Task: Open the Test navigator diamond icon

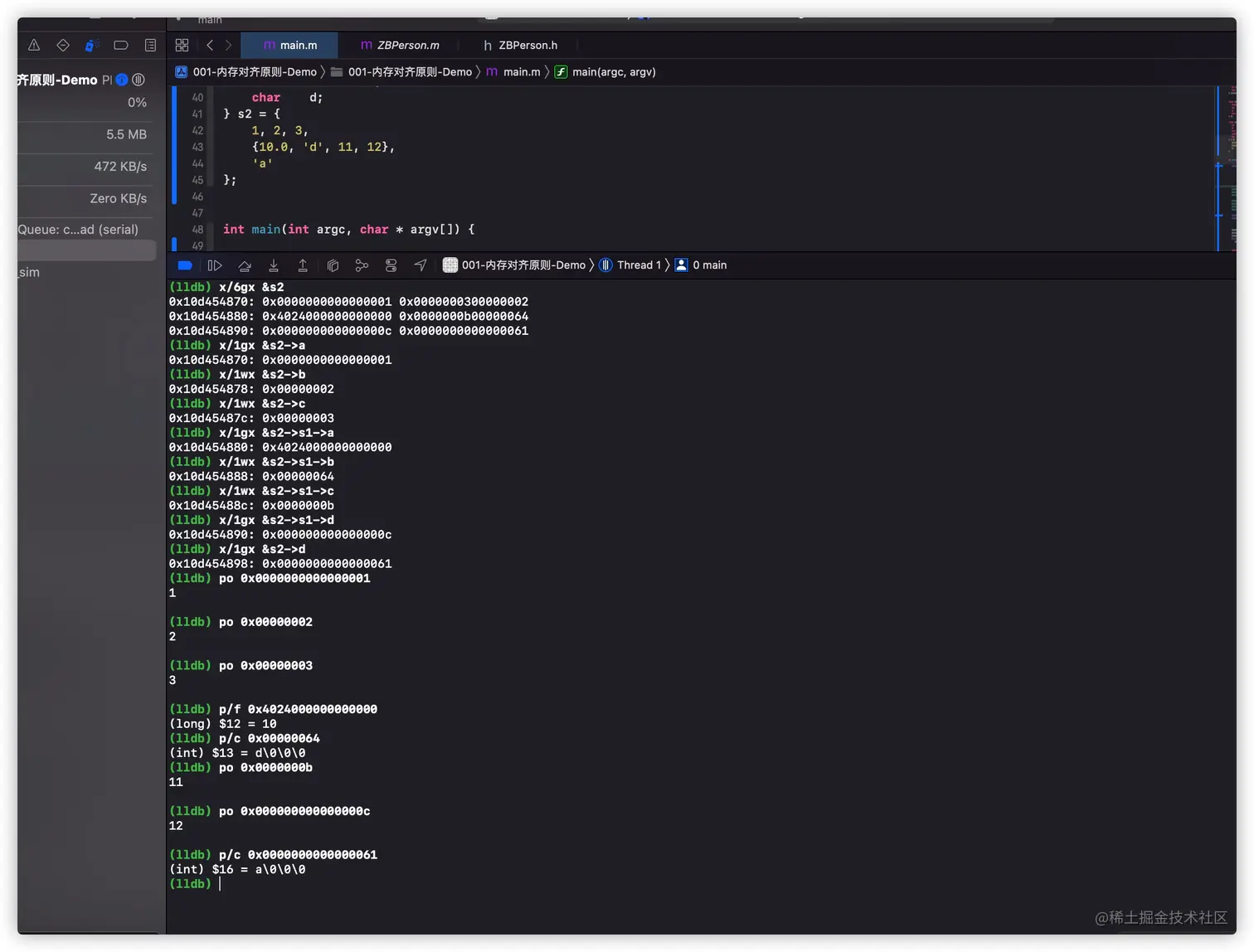Action: click(63, 46)
